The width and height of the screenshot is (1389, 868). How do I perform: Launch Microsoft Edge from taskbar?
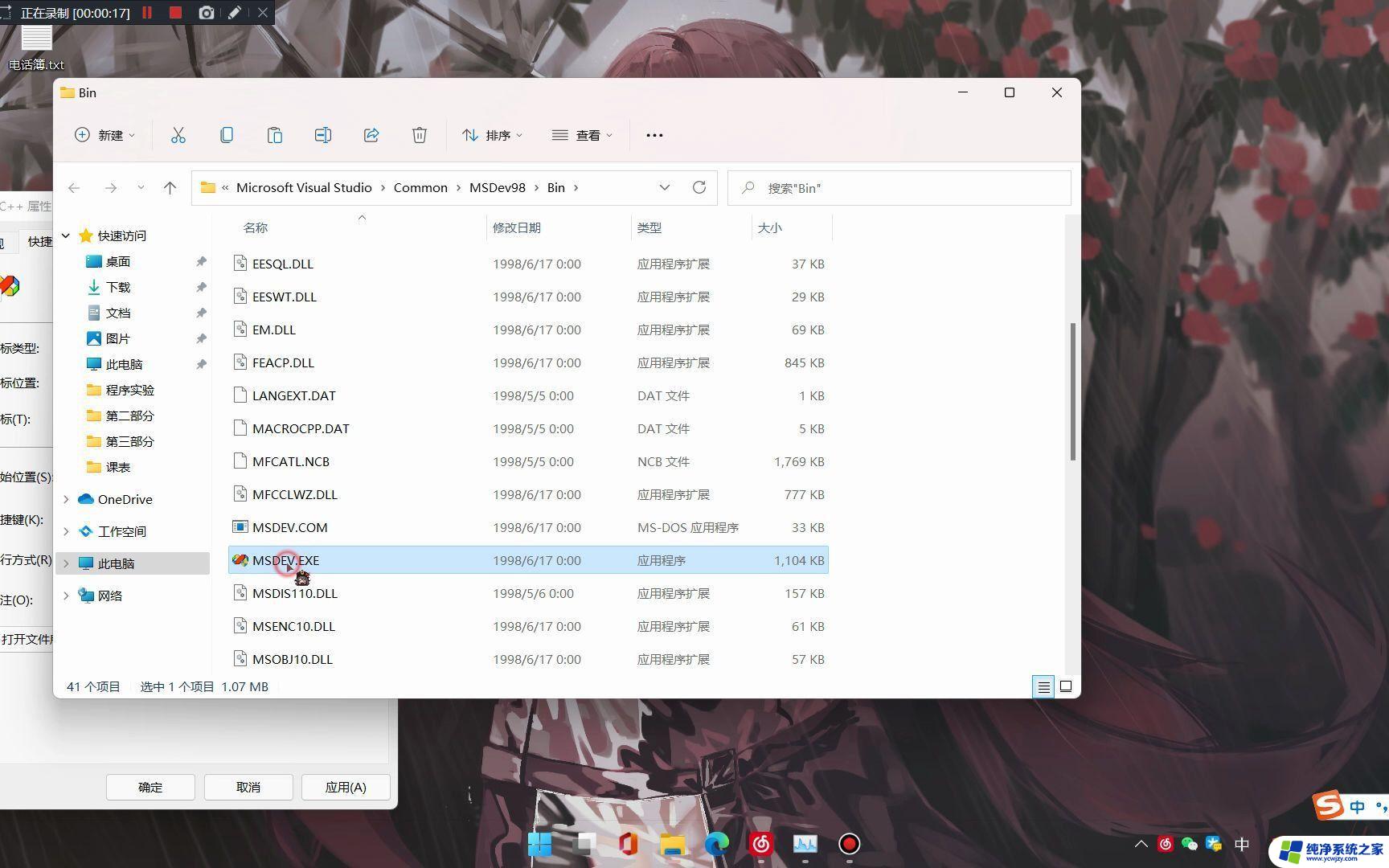[717, 844]
